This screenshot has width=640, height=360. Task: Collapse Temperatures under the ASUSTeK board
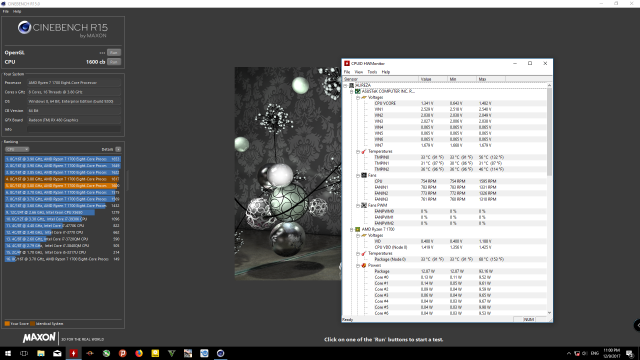click(x=358, y=151)
